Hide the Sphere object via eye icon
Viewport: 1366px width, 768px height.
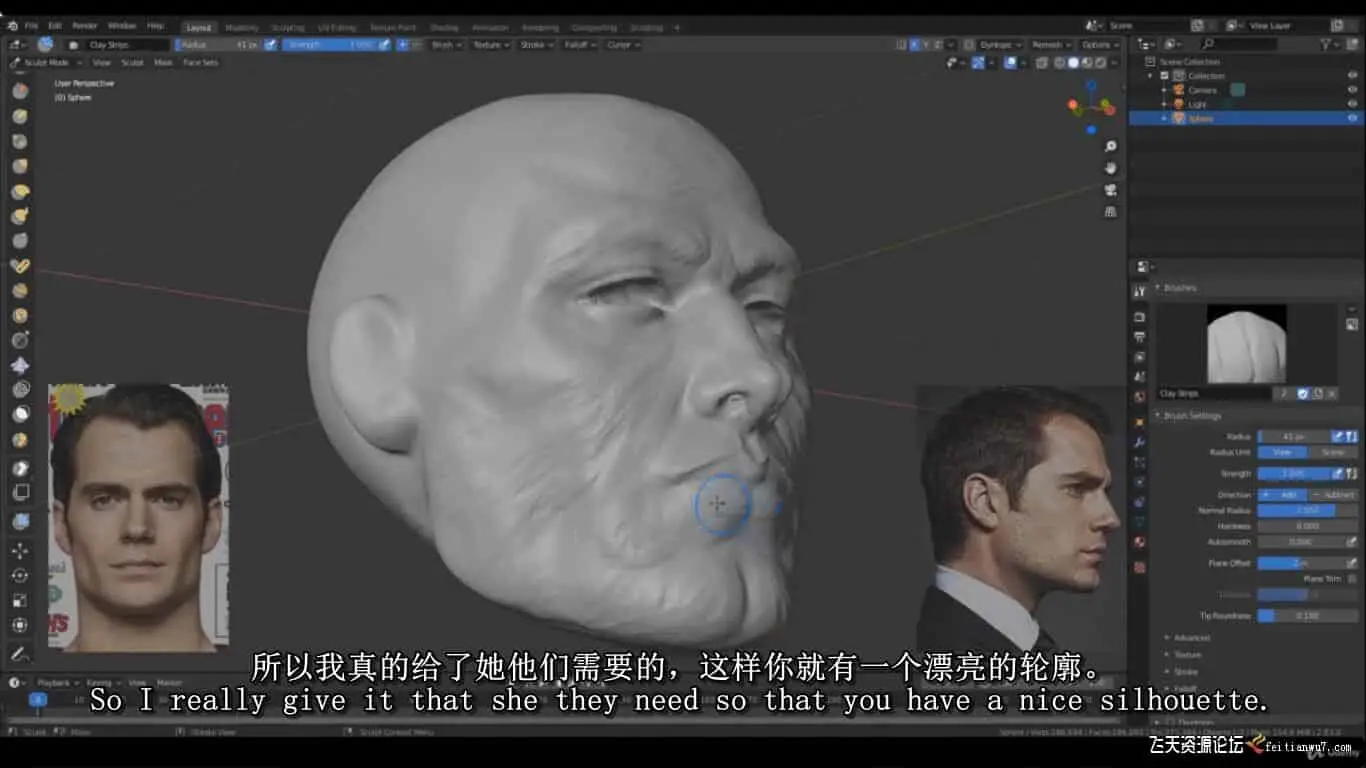click(x=1352, y=118)
